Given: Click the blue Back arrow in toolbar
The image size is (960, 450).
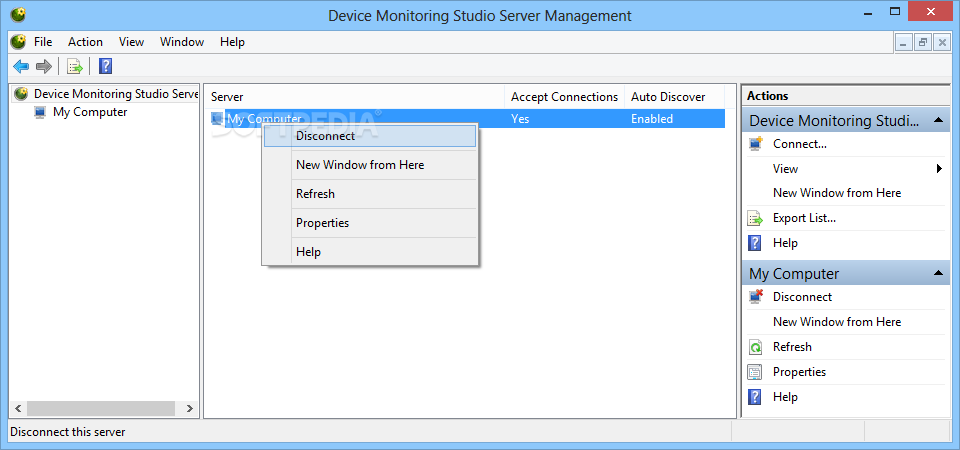Looking at the screenshot, I should (x=21, y=66).
